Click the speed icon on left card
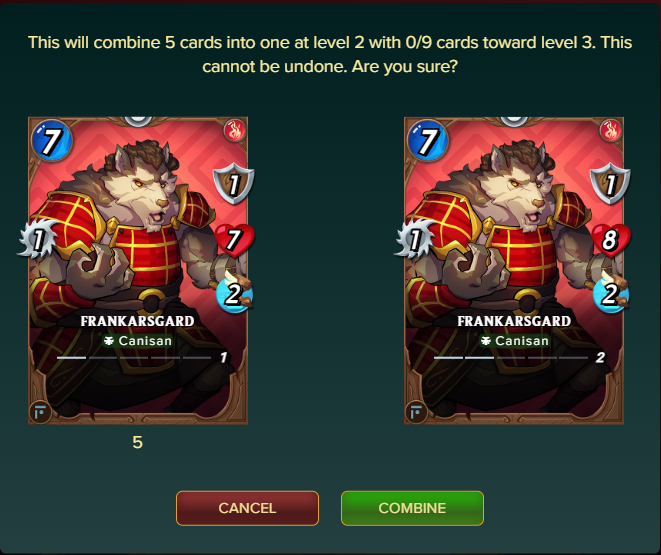The height and width of the screenshot is (555, 661). click(234, 293)
